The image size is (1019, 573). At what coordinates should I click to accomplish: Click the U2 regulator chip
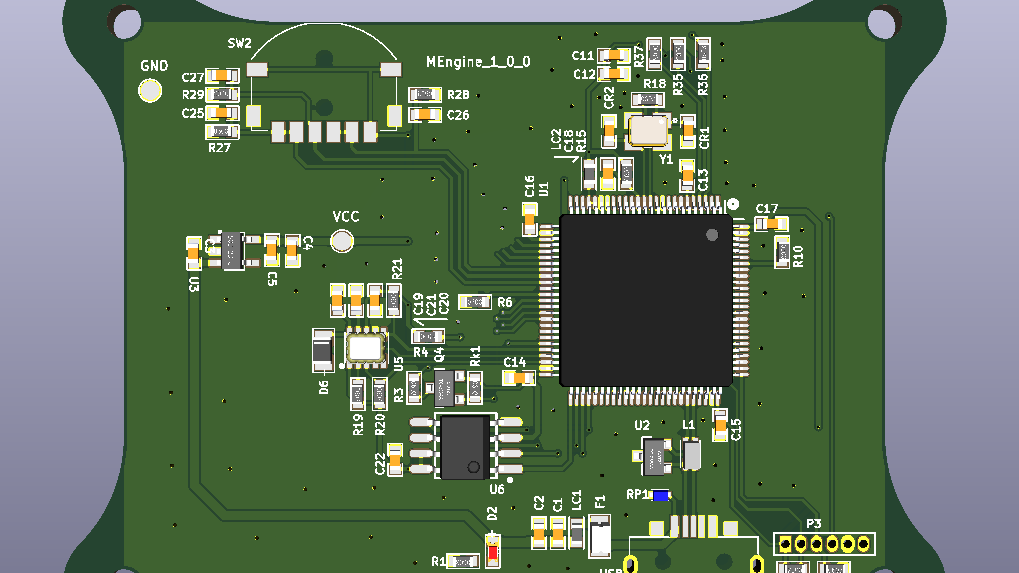(655, 455)
